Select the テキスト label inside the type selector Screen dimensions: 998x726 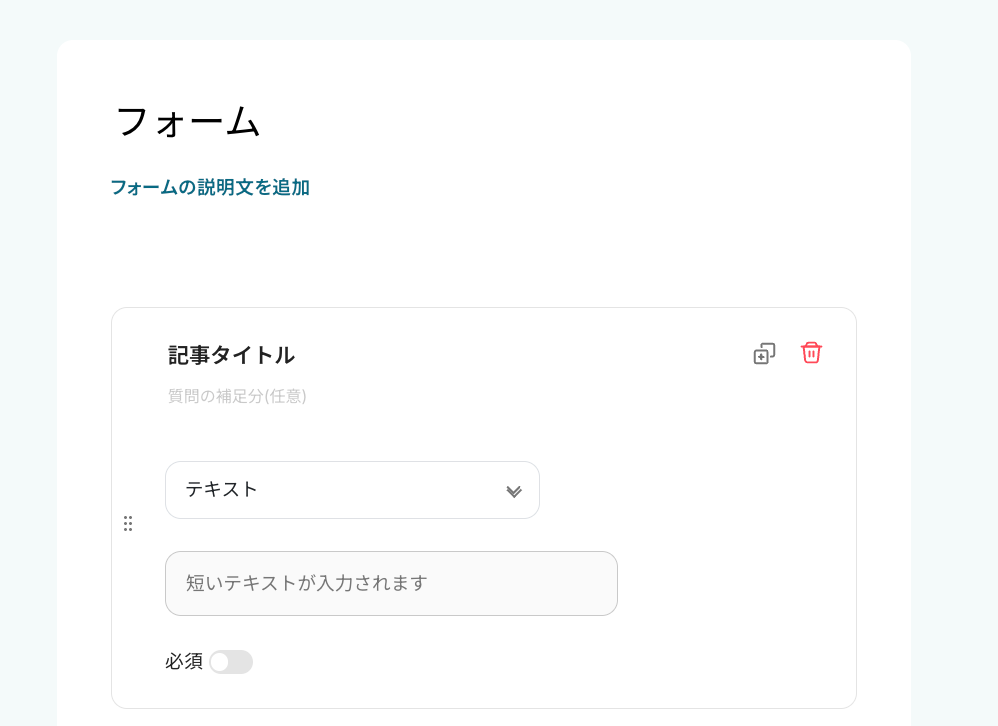point(221,489)
